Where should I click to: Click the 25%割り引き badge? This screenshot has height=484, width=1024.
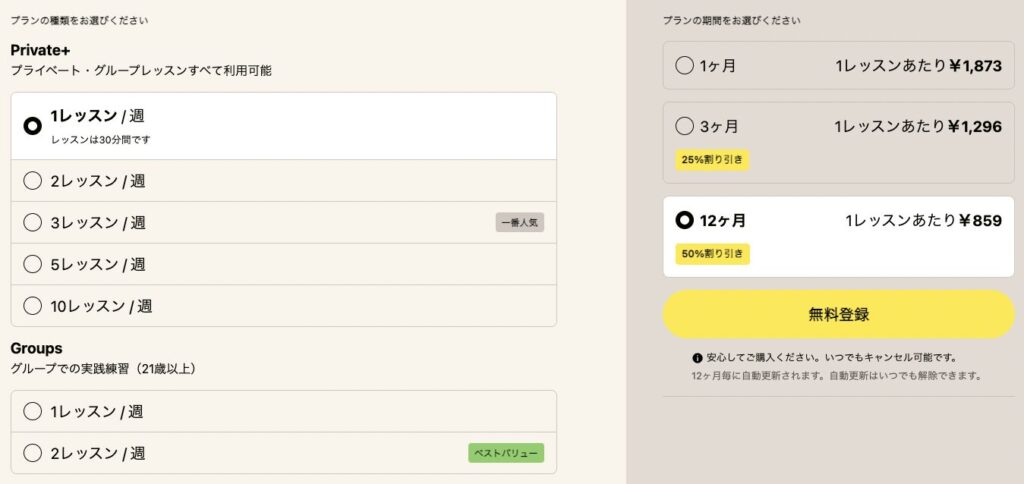712,160
